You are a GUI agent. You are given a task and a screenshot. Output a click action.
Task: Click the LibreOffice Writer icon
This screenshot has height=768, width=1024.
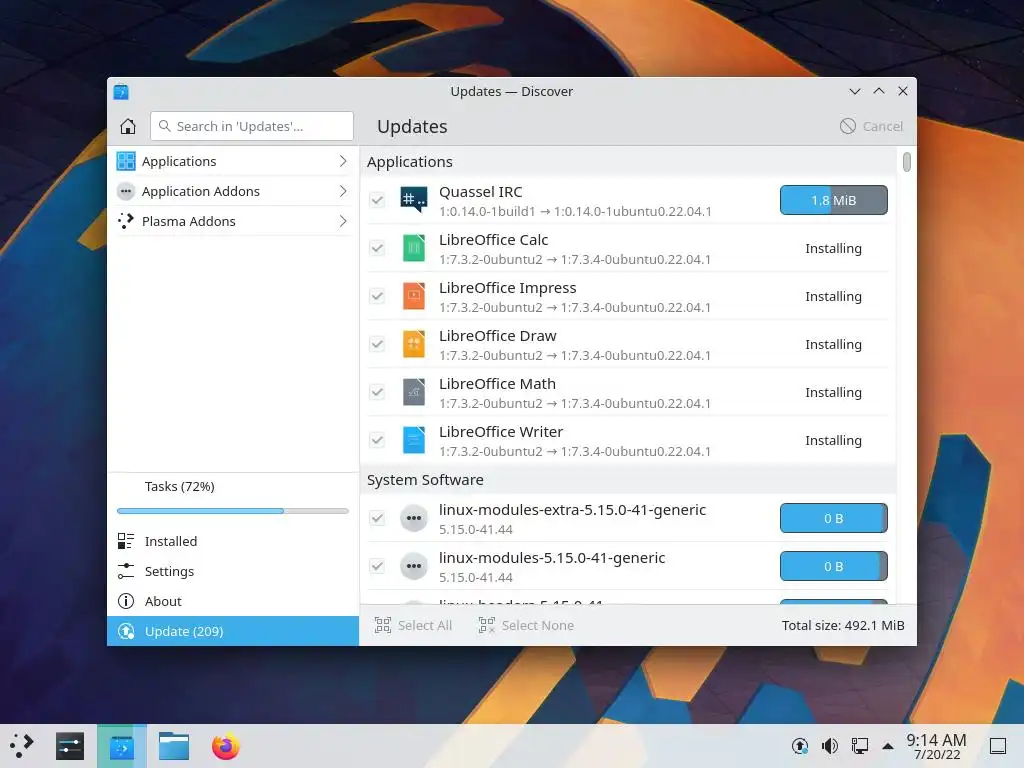pyautogui.click(x=413, y=440)
